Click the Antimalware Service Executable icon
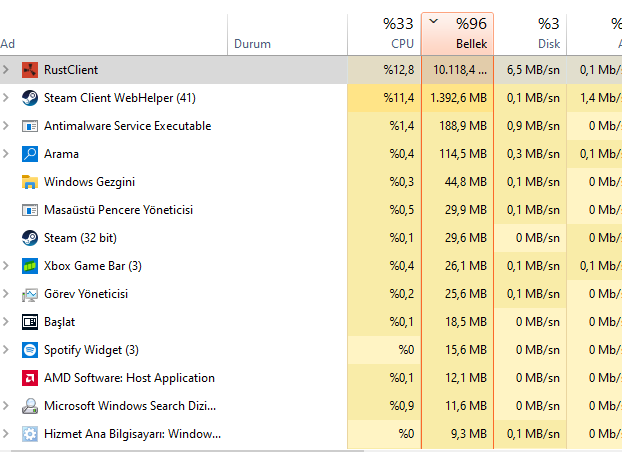This screenshot has width=622, height=452. pos(29,126)
